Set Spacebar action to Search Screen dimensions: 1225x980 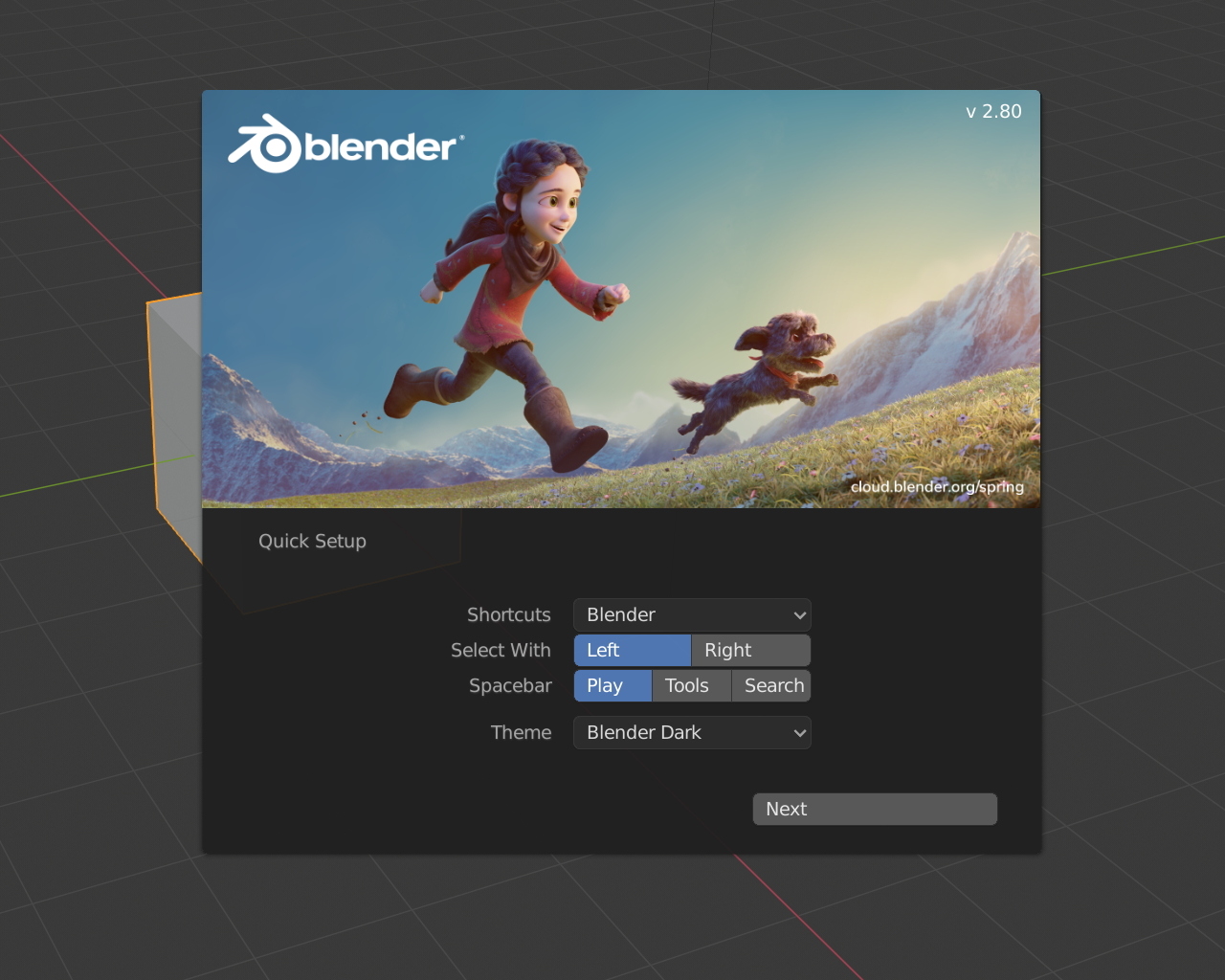(x=771, y=685)
